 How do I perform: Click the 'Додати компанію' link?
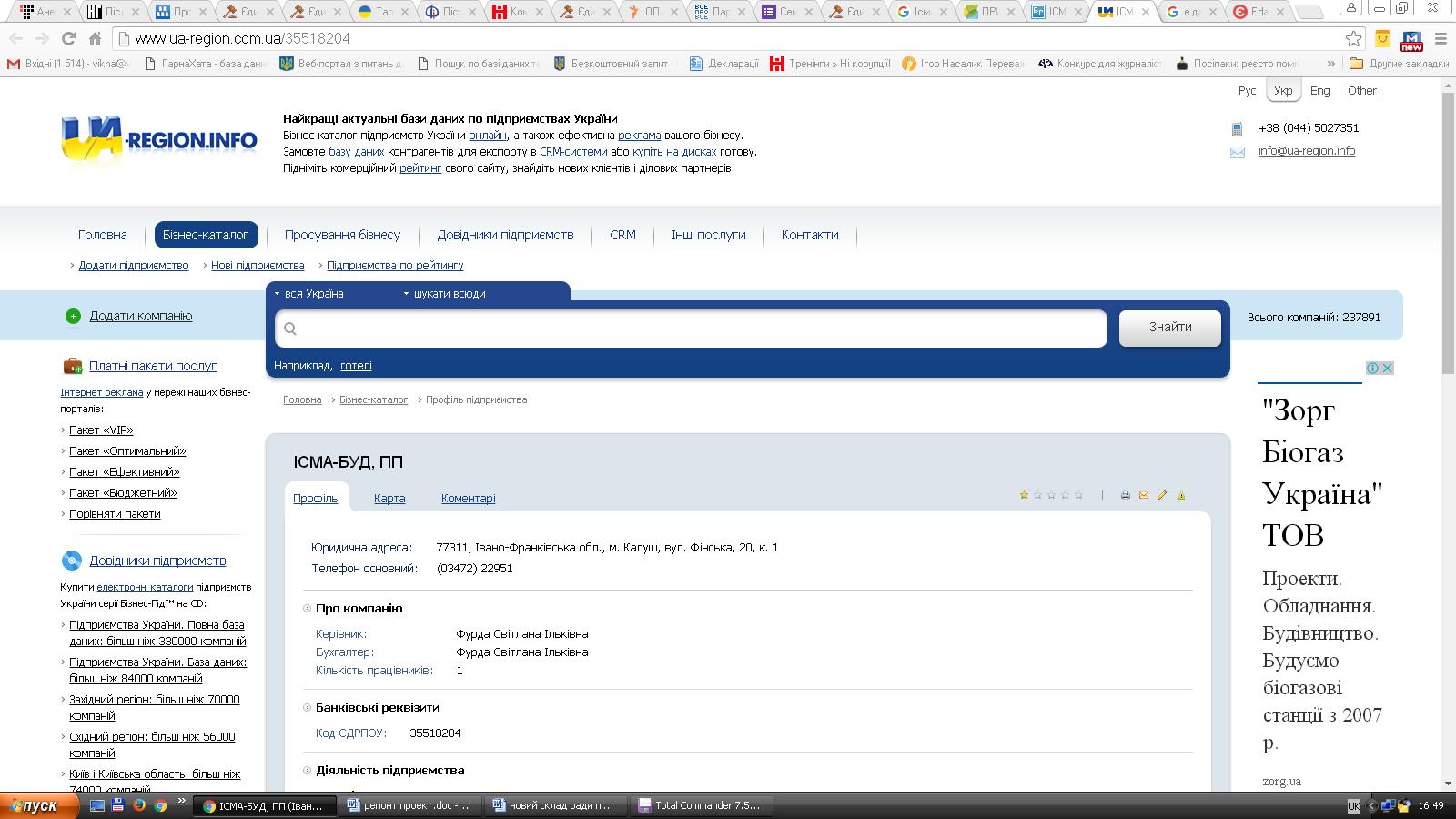coord(141,316)
